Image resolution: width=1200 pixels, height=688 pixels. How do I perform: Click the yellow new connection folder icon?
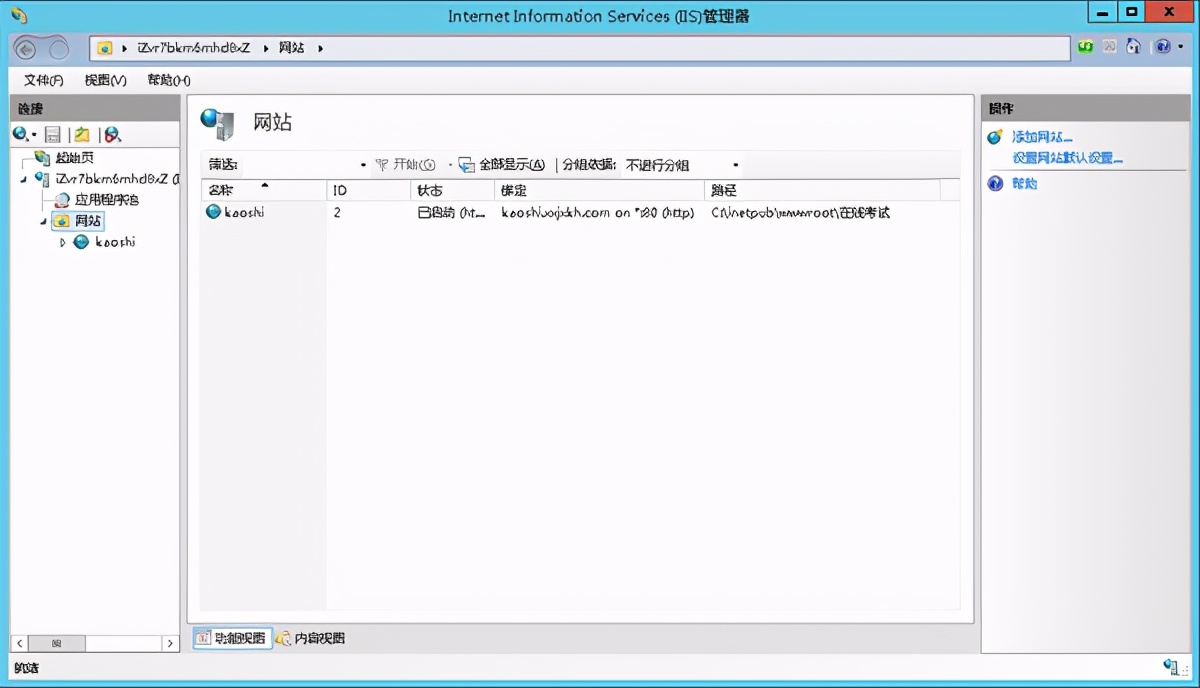click(80, 133)
